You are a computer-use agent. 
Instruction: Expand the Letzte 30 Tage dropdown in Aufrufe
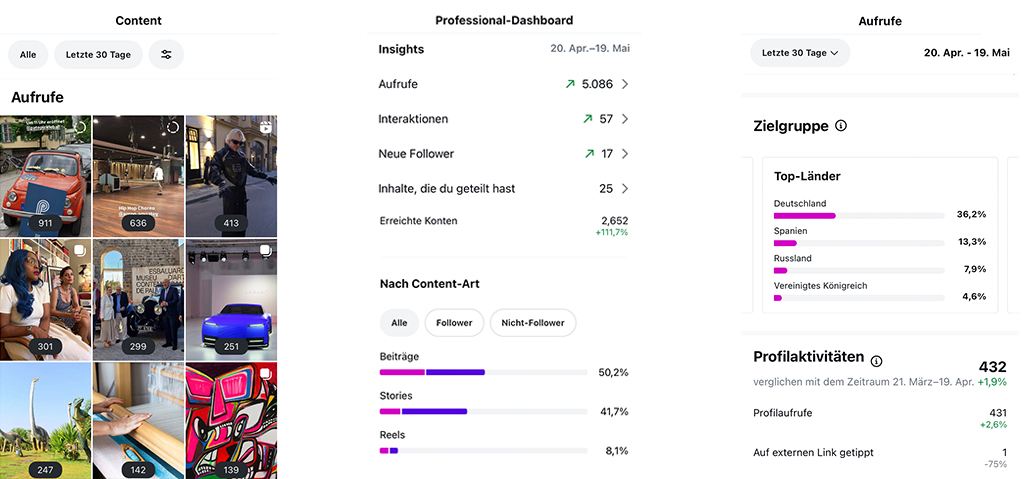point(799,53)
